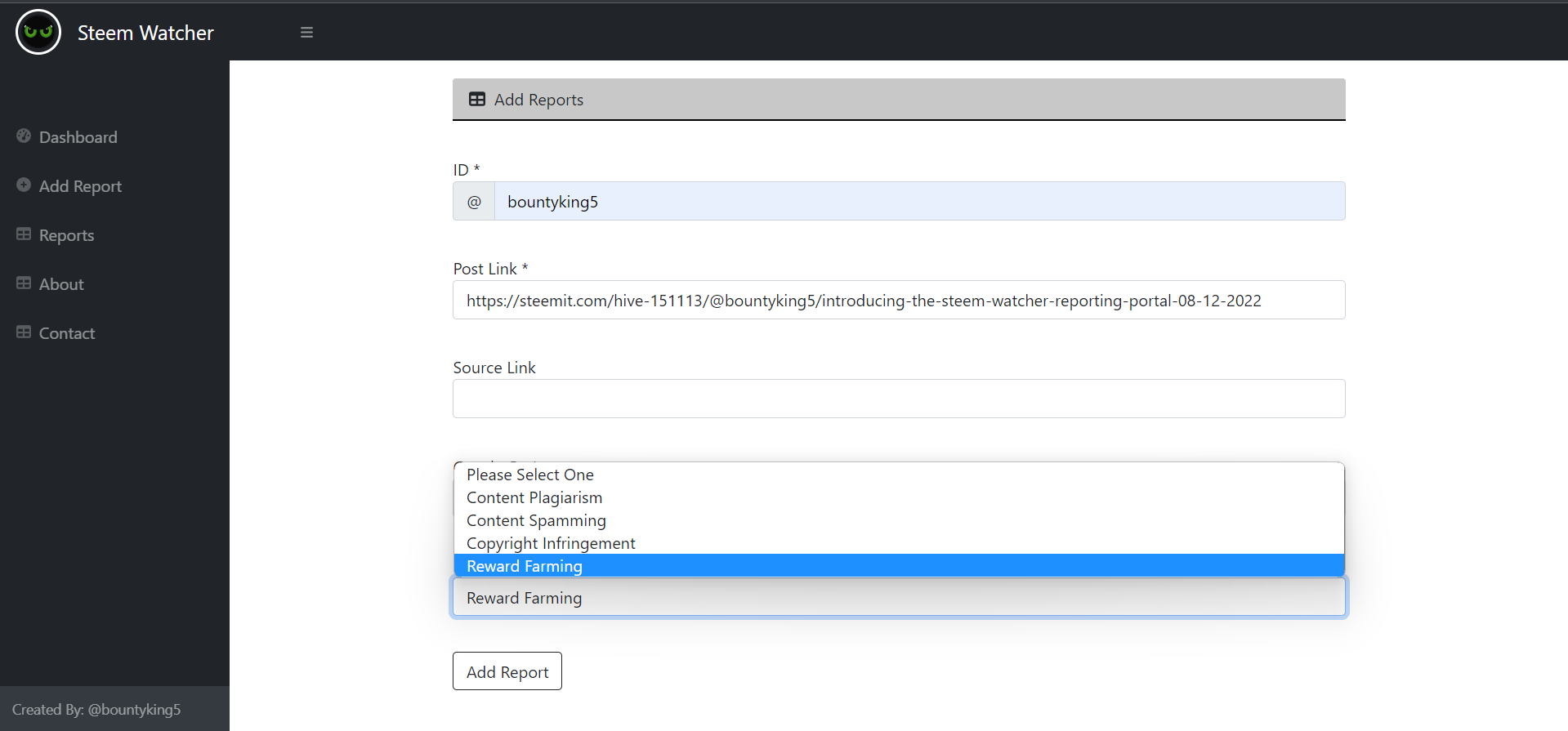Click into the ID field containing bountyking5
This screenshot has width=1568, height=731.
tap(919, 201)
